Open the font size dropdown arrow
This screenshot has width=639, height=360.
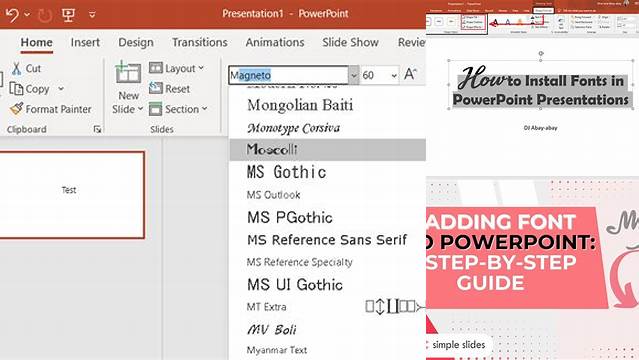coord(394,75)
